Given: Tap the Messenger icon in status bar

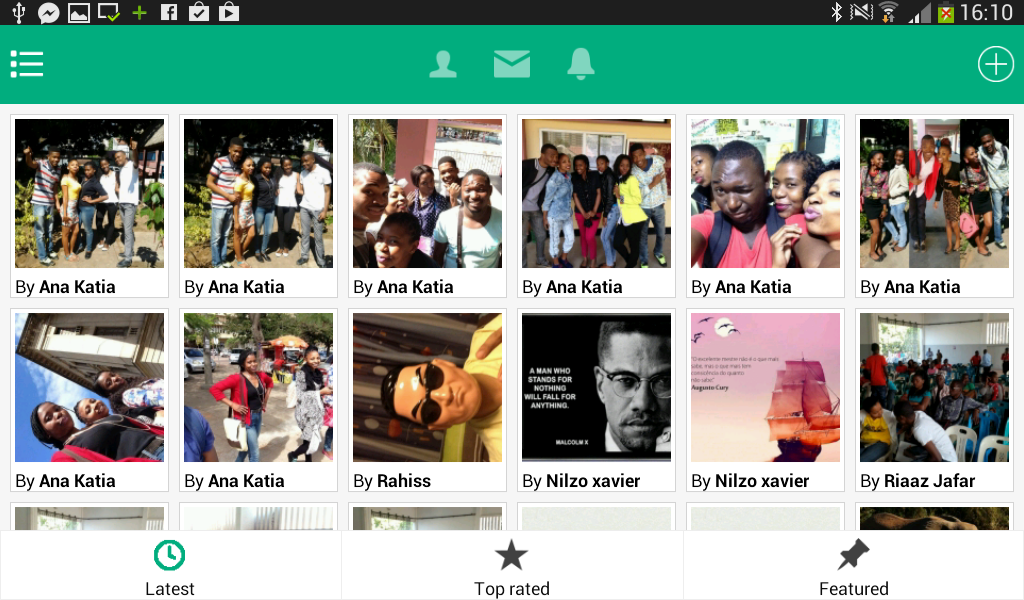Looking at the screenshot, I should (x=48, y=12).
